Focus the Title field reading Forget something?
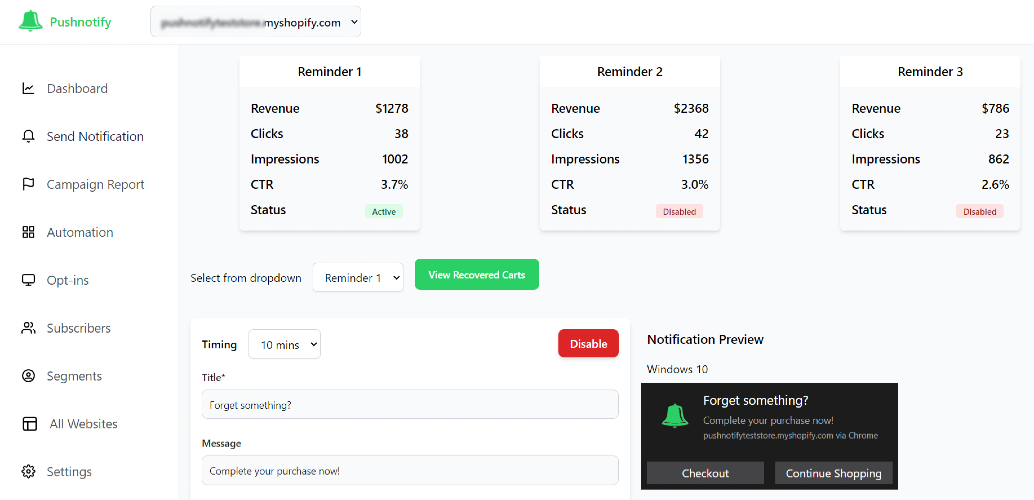 [410, 404]
